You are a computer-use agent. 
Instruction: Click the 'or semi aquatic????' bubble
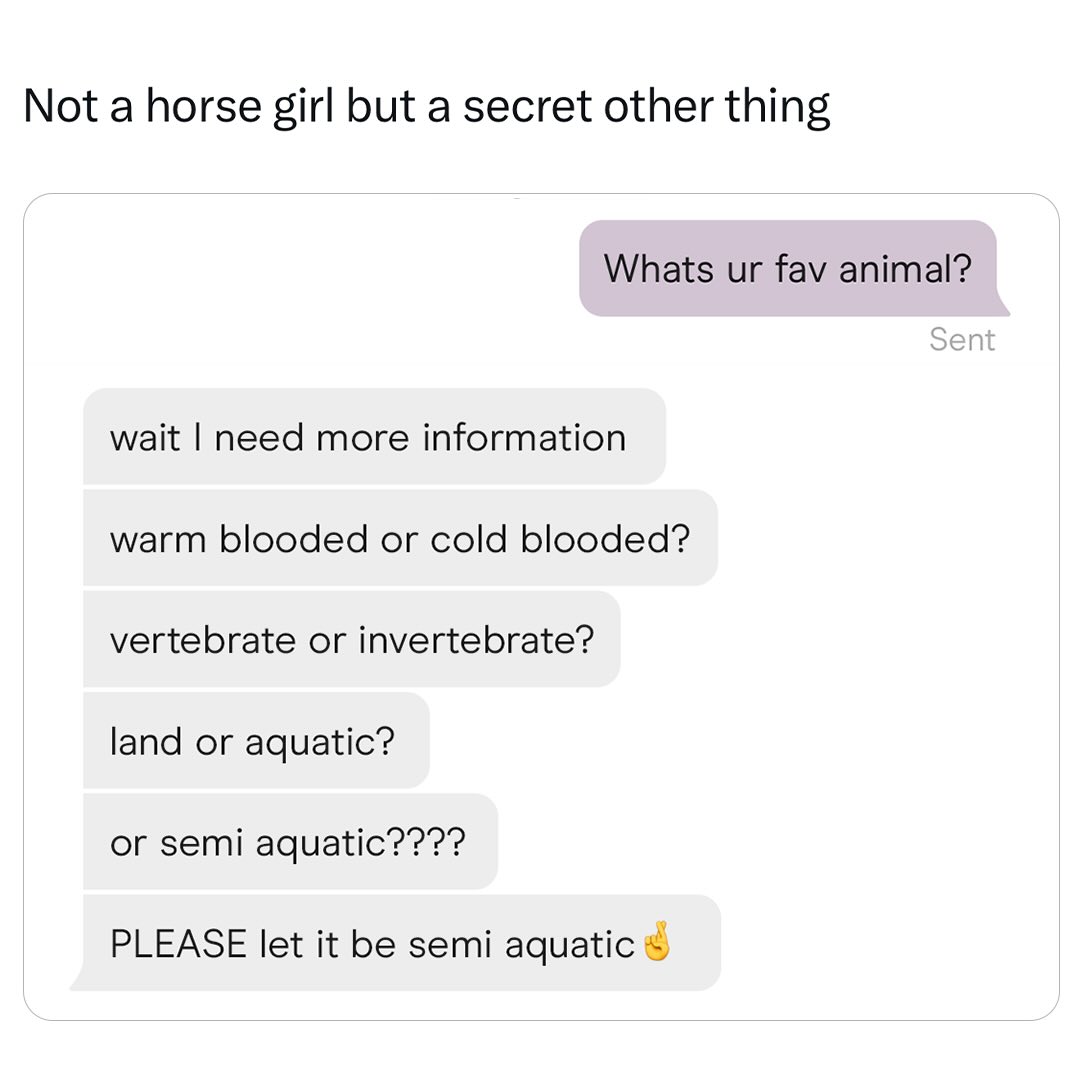click(x=290, y=841)
